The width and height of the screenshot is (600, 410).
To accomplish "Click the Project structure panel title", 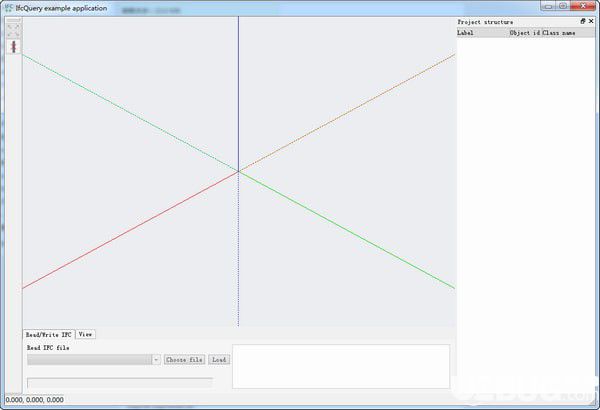I will point(485,22).
